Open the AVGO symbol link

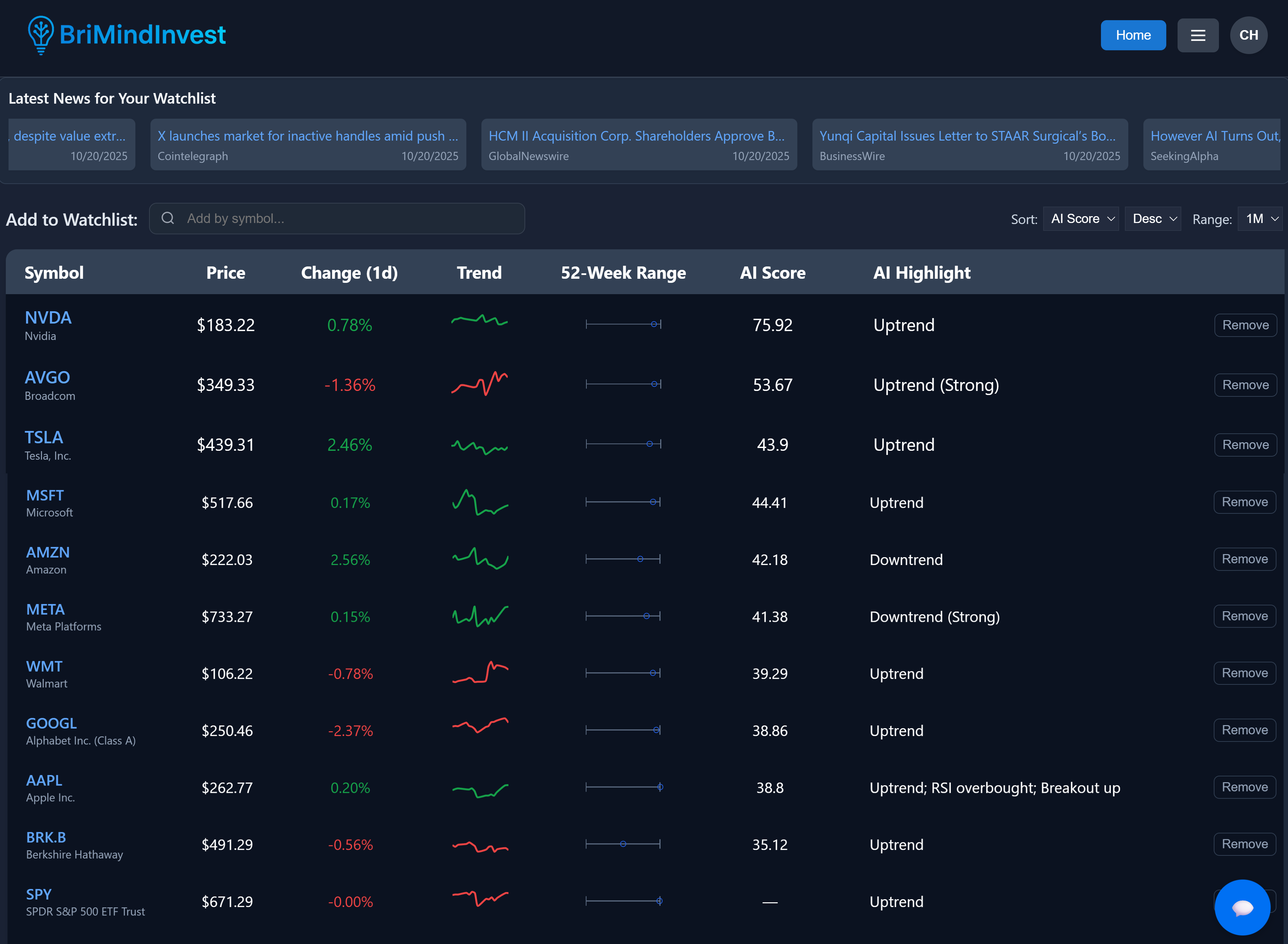point(48,378)
